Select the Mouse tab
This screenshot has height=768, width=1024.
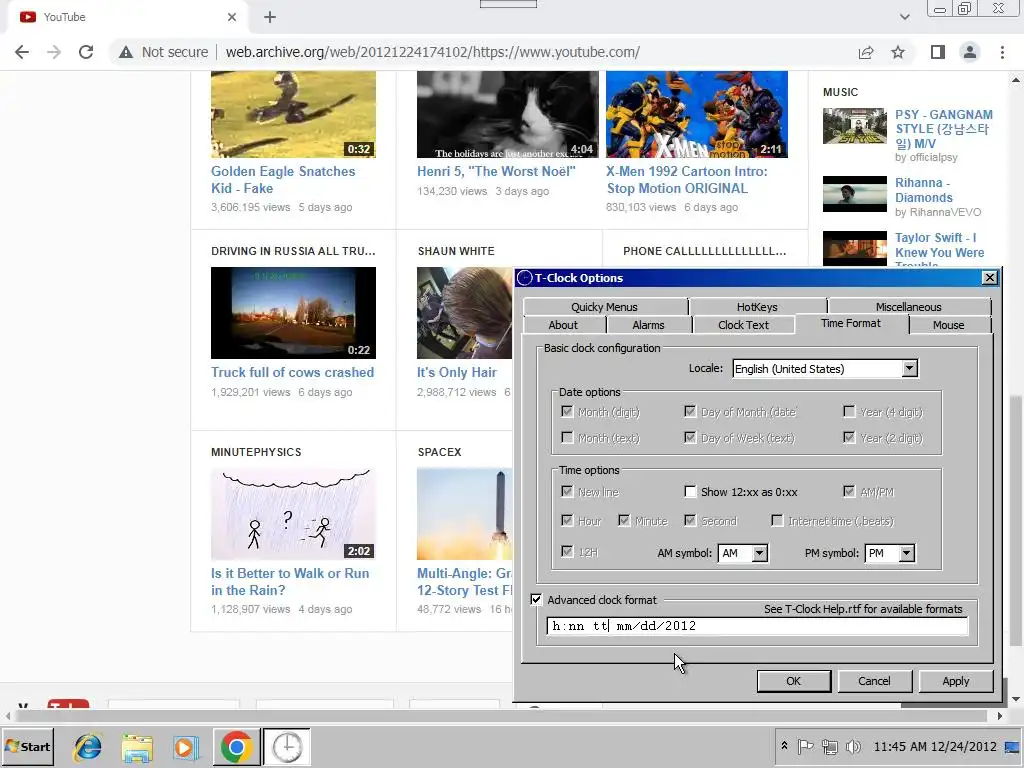click(948, 325)
